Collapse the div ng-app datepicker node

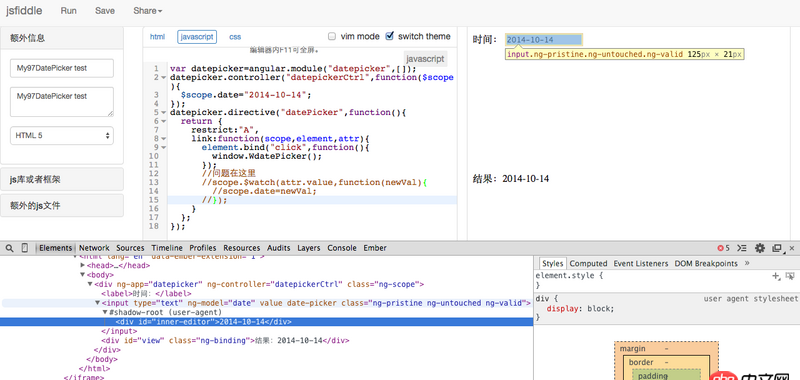pos(90,284)
